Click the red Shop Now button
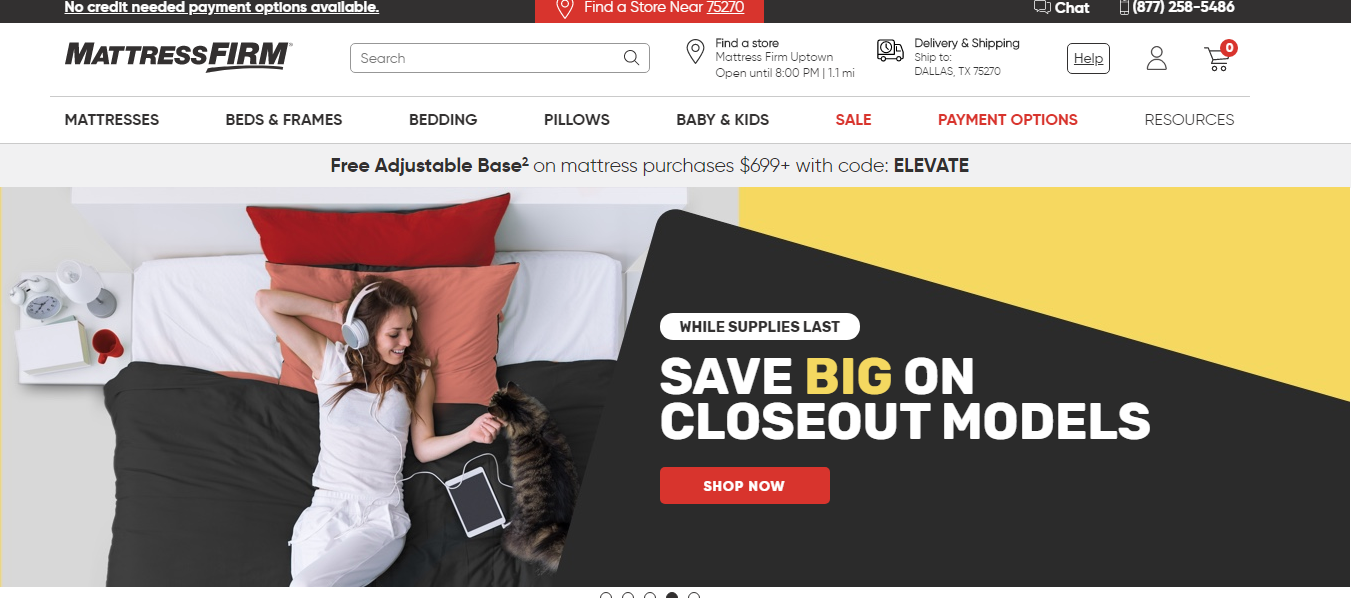1351x598 pixels. tap(744, 486)
